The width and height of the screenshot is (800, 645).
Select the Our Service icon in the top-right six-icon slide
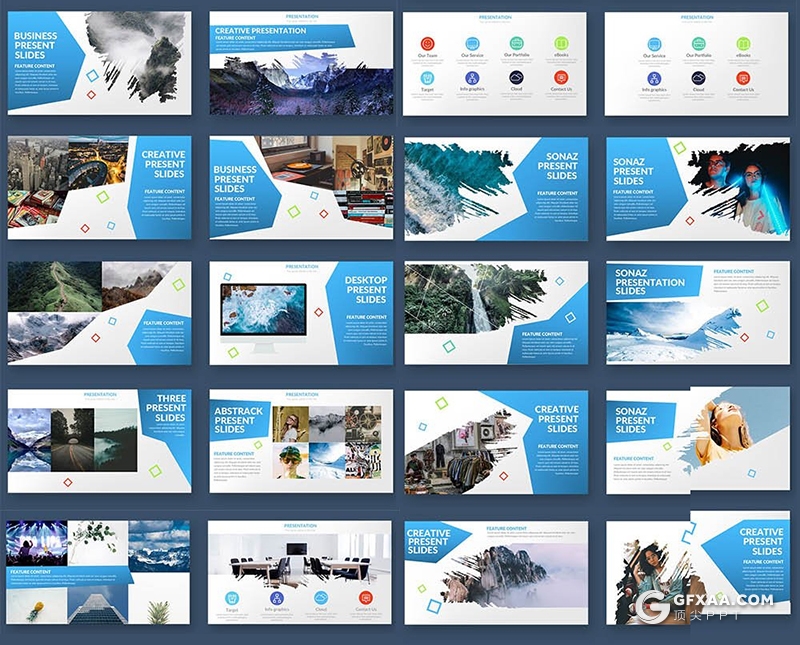(x=654, y=44)
